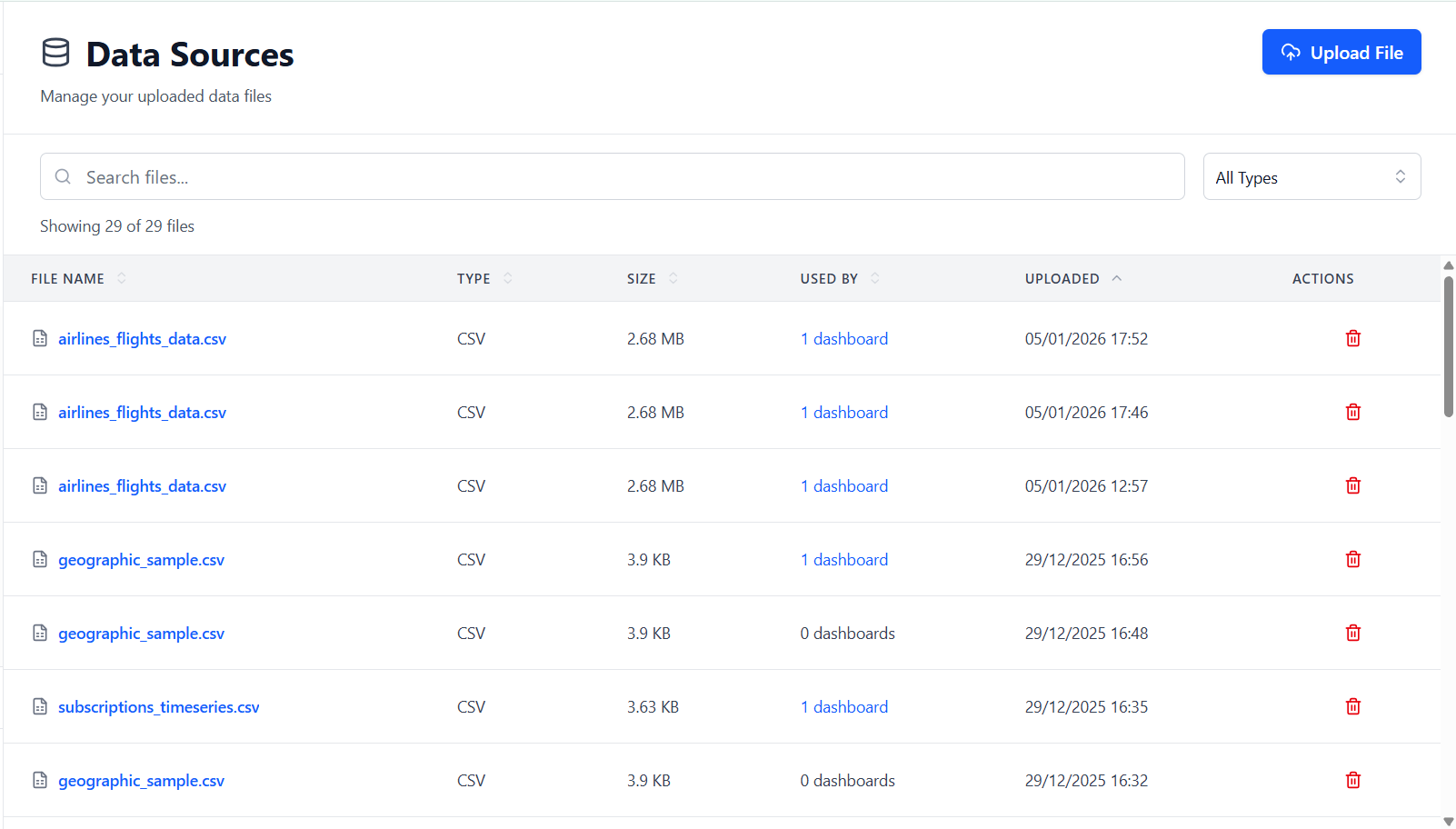Click the table's vertical scrollbar down arrow

(1448, 821)
